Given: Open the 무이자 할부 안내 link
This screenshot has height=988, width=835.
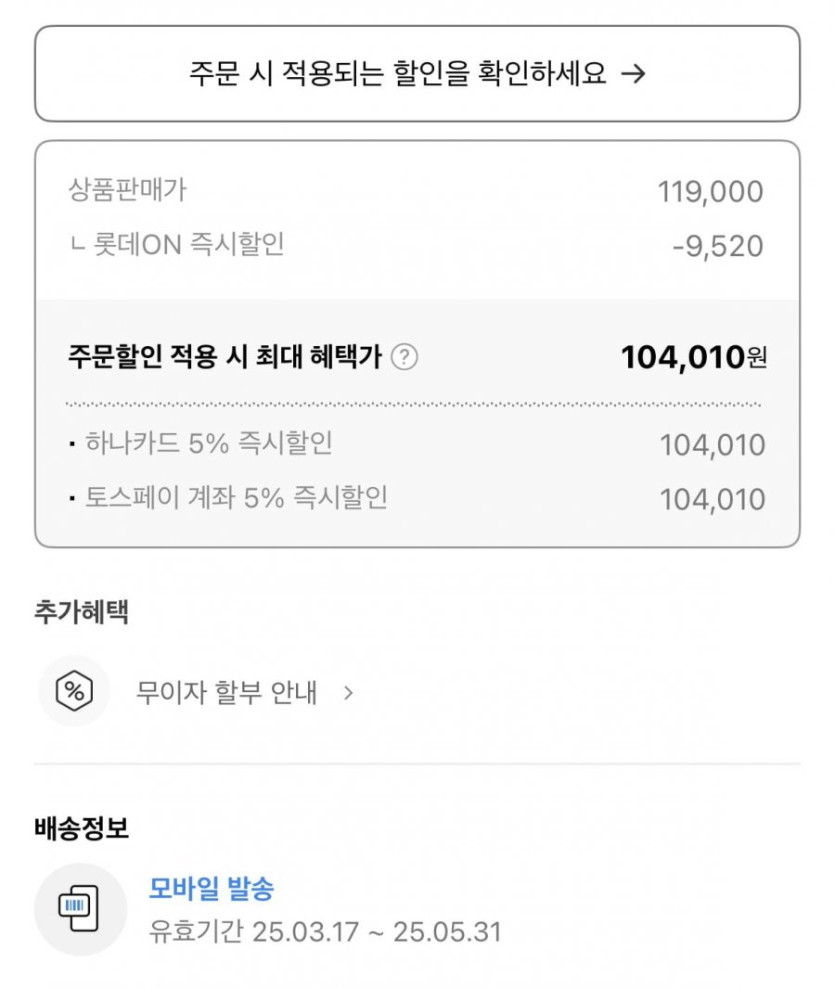Looking at the screenshot, I should pos(227,692).
